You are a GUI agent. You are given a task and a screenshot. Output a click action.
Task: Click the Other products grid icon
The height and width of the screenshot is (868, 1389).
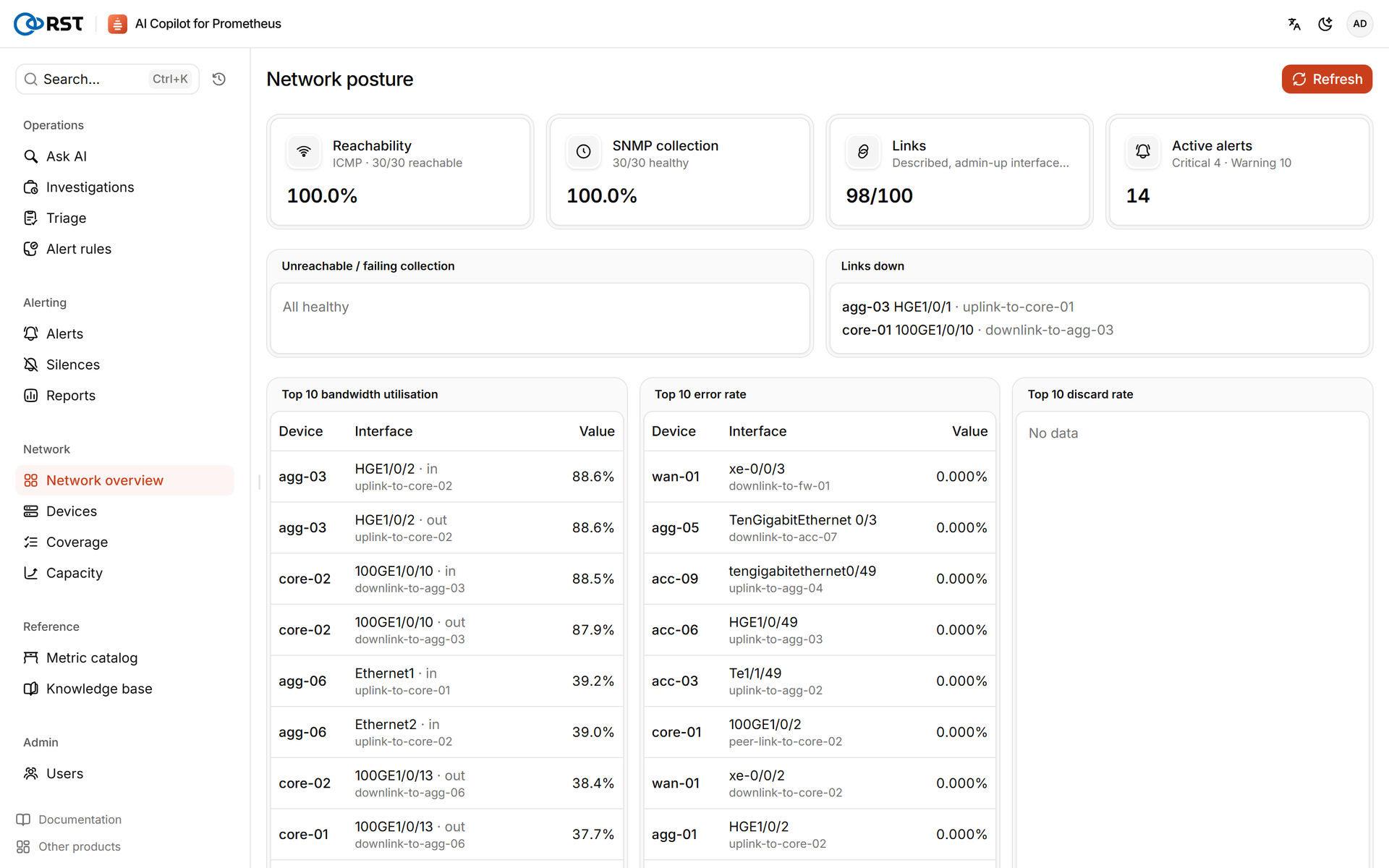(23, 846)
